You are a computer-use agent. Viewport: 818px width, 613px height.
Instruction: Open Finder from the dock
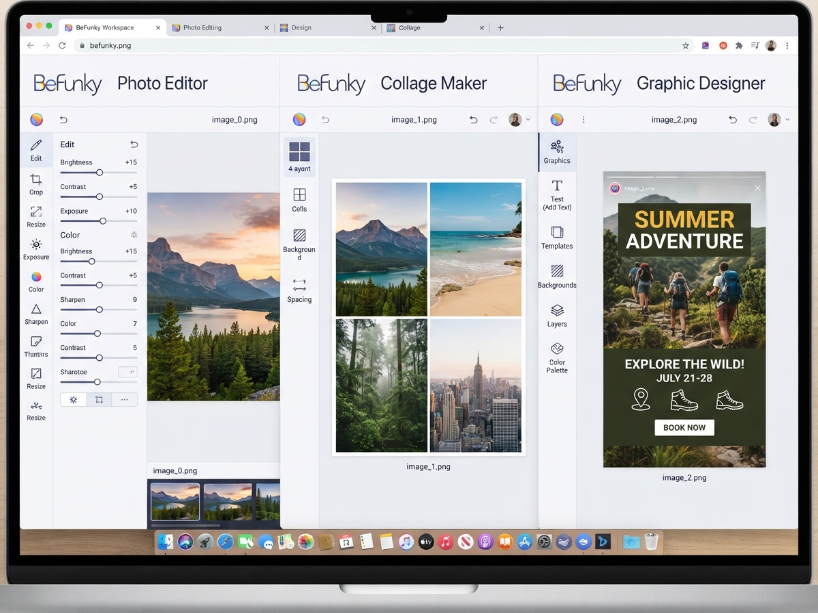(x=165, y=542)
